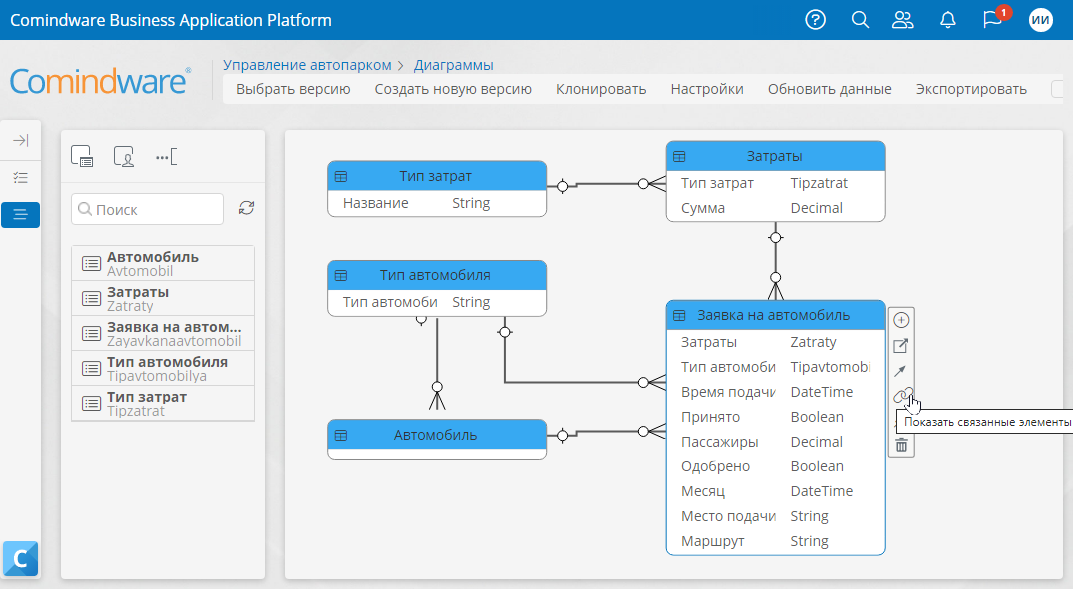Select Tipavtomobilya in the template list
The image size is (1073, 589).
(163, 368)
